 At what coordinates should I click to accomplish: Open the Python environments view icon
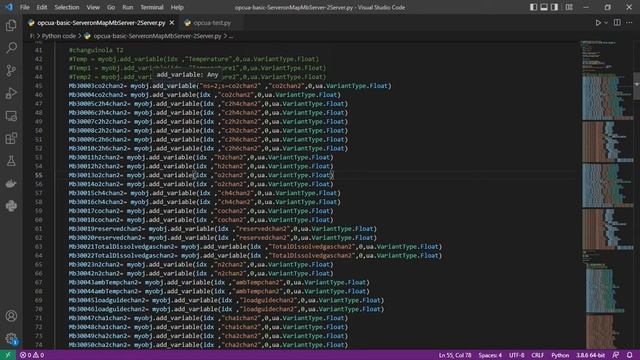tap(11, 206)
